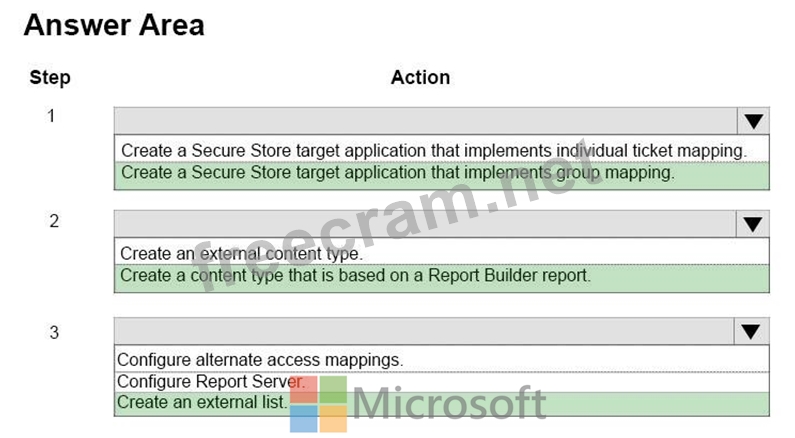
Task: Choose content type based on Report Builder option
Action: tap(355, 275)
